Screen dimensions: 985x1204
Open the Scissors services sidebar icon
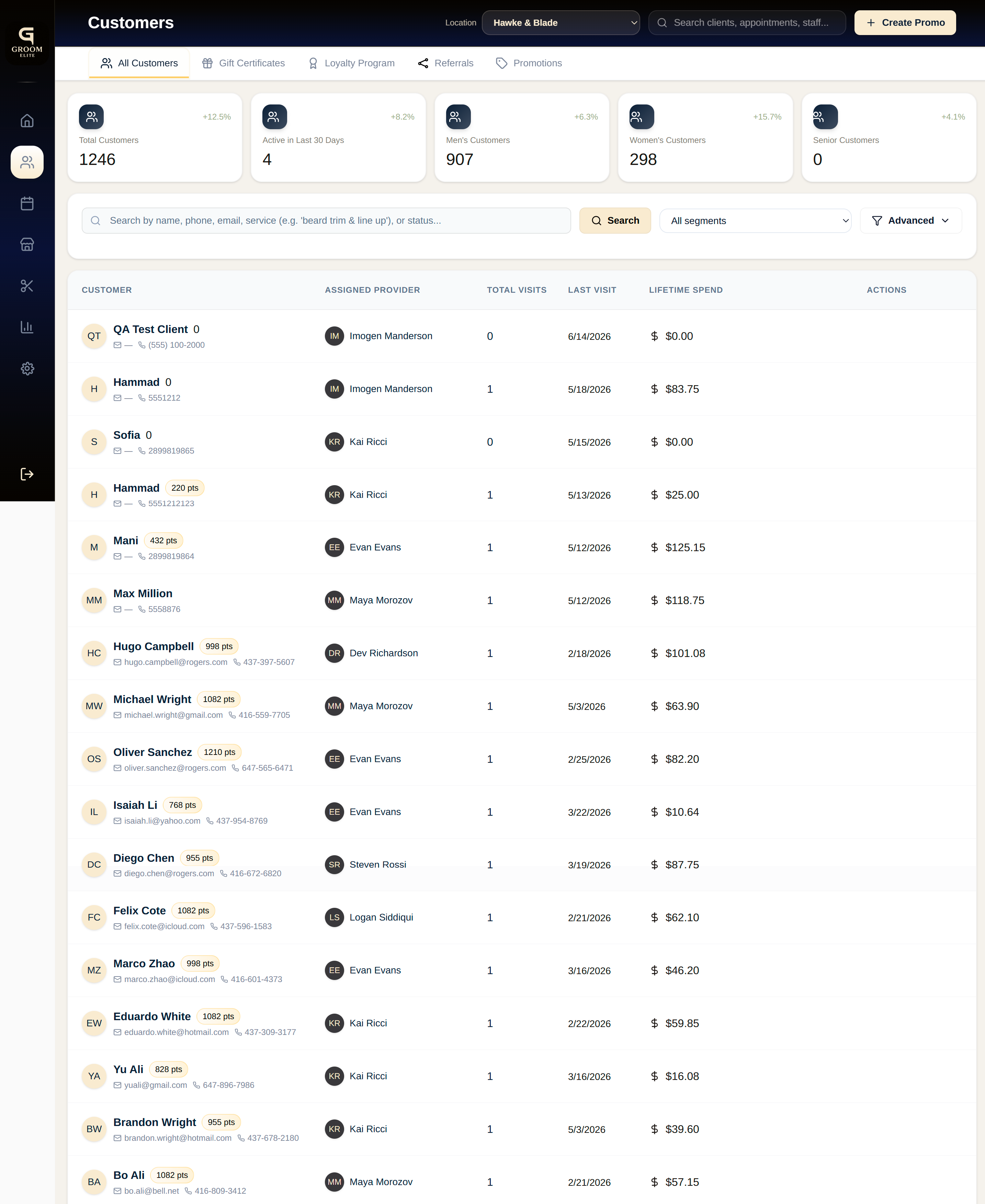(x=27, y=286)
